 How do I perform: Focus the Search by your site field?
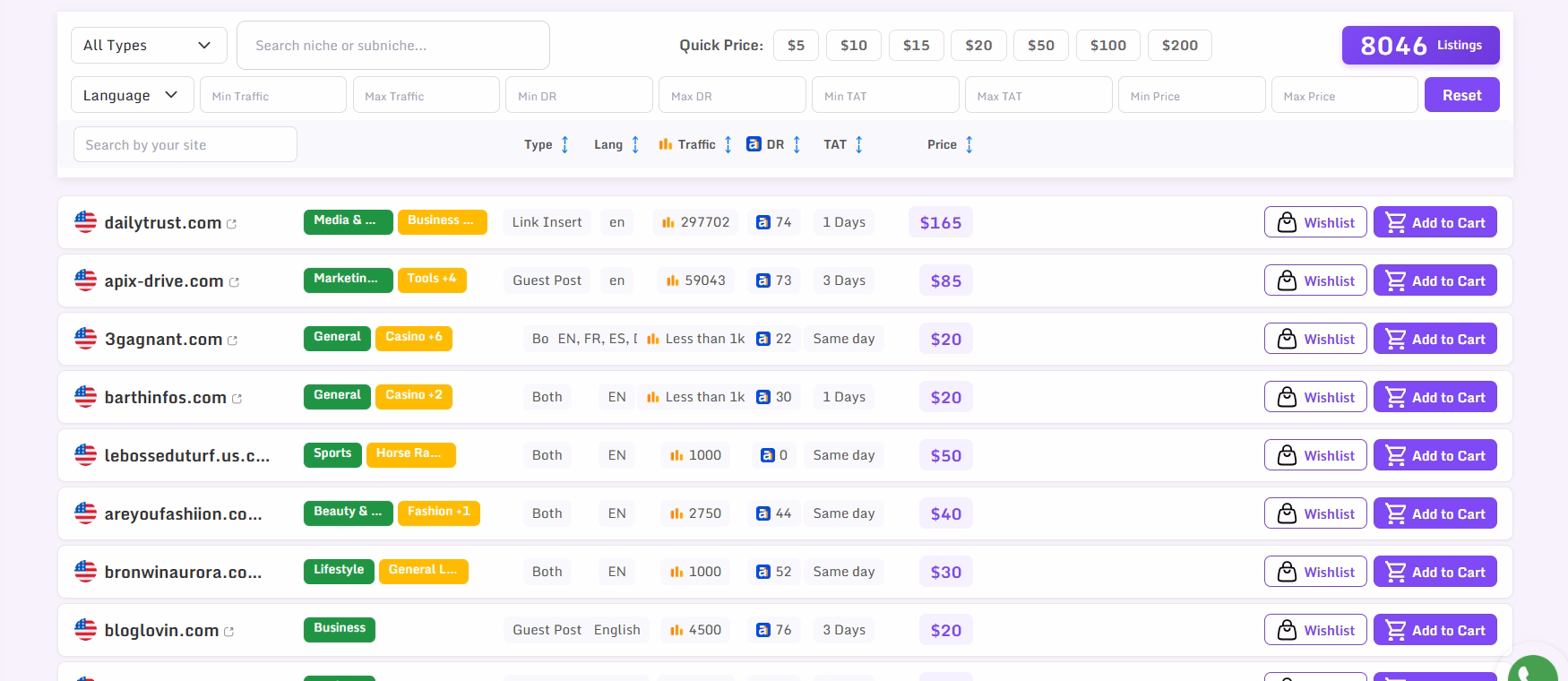(x=185, y=144)
